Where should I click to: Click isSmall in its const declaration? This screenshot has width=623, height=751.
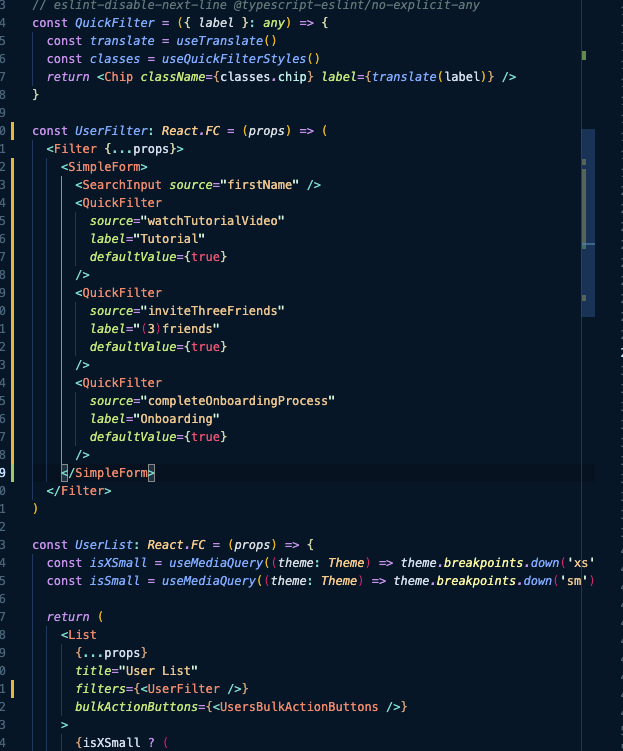point(115,581)
